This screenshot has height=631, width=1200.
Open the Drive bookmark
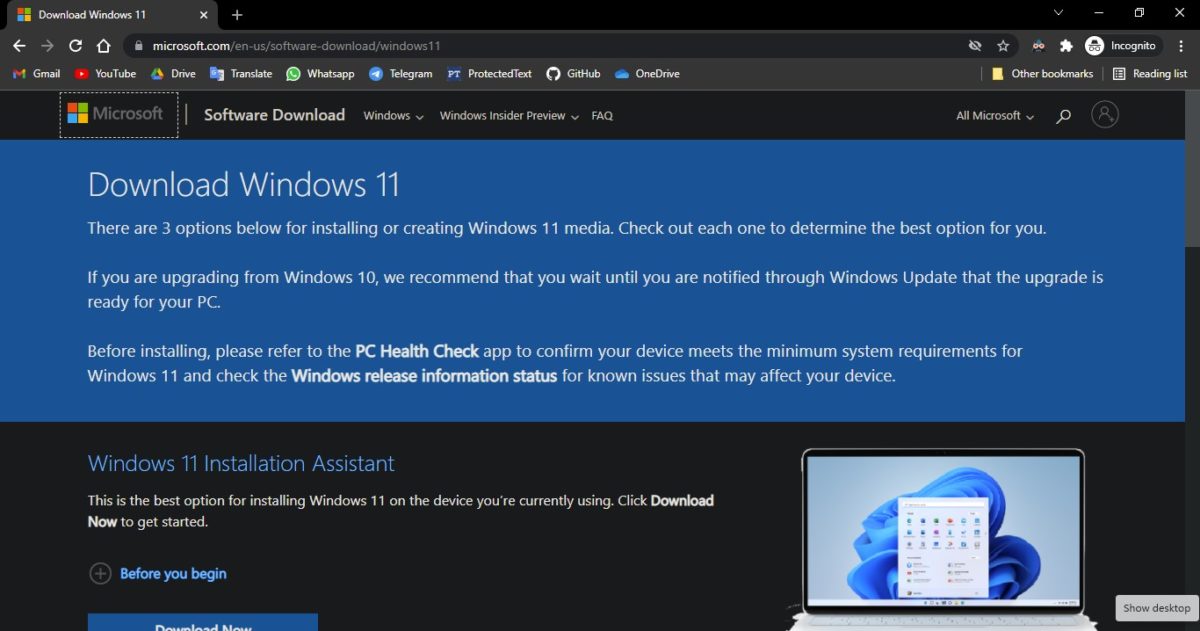(173, 74)
